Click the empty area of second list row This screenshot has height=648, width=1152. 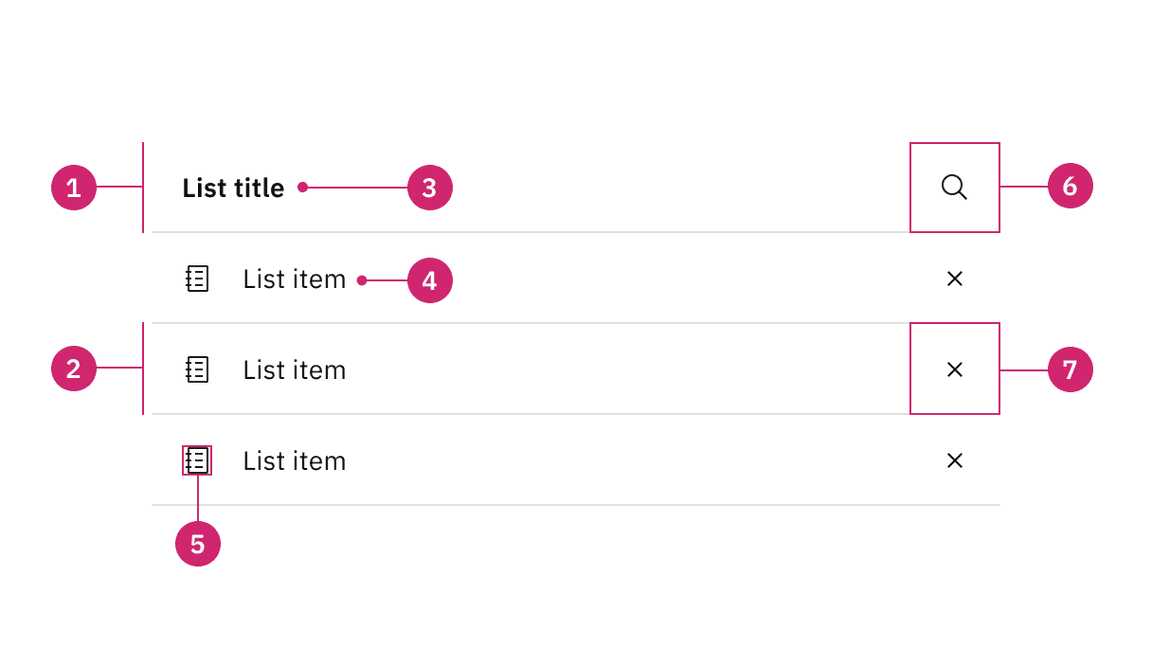click(x=620, y=370)
